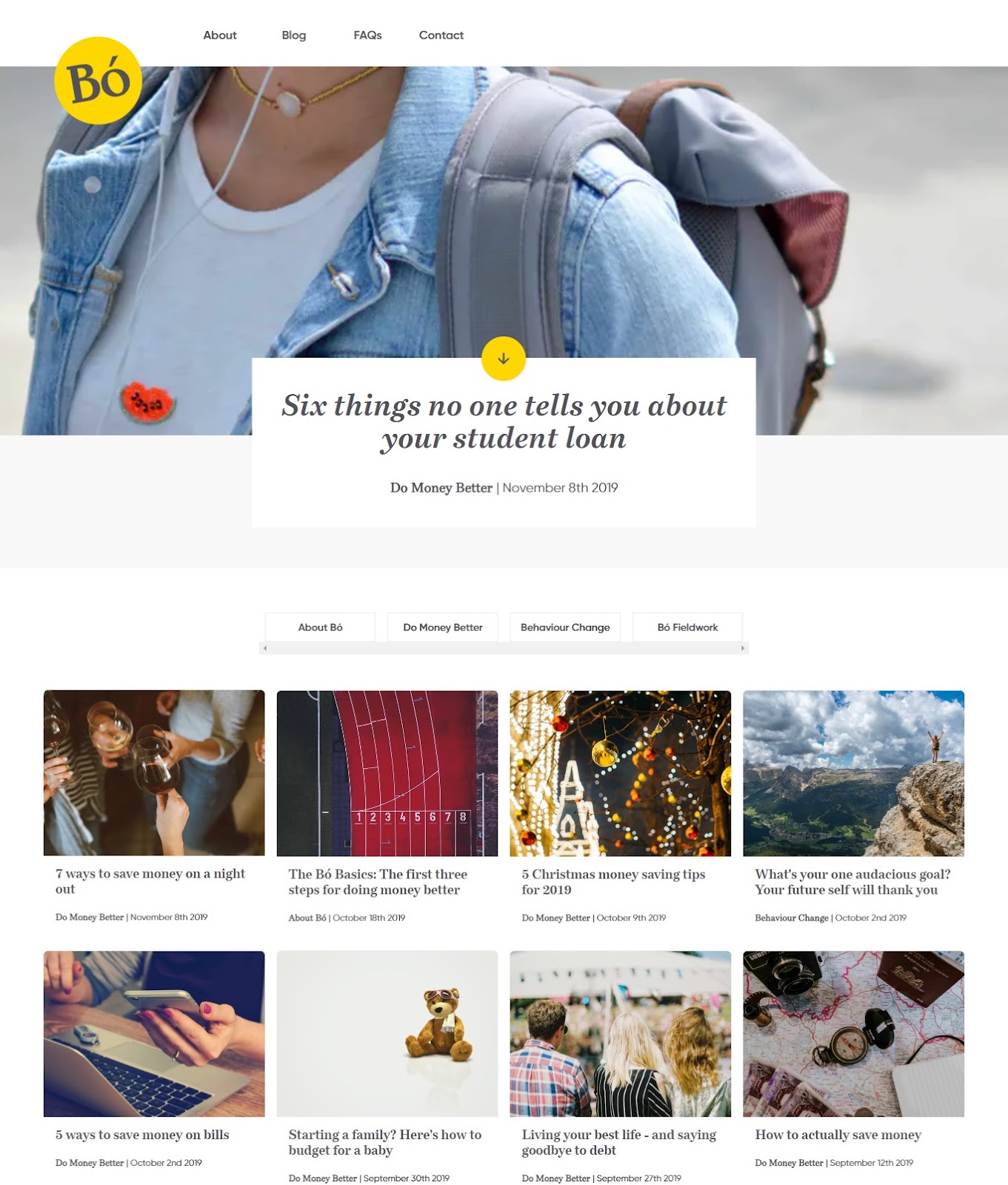The width and height of the screenshot is (1008, 1185).
Task: Go to the FAQs page
Action: click(367, 35)
